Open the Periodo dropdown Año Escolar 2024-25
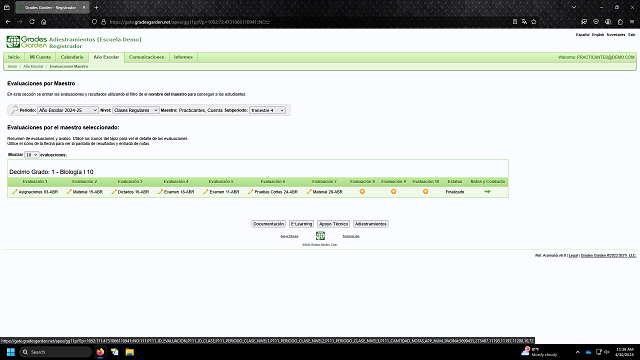Screen dimensions: 640x360 tap(68, 110)
